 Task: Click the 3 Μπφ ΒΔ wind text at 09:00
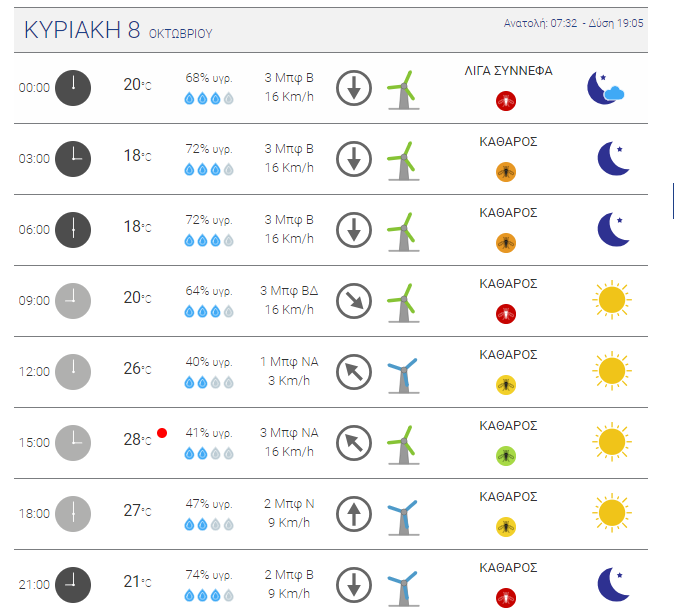tap(288, 291)
